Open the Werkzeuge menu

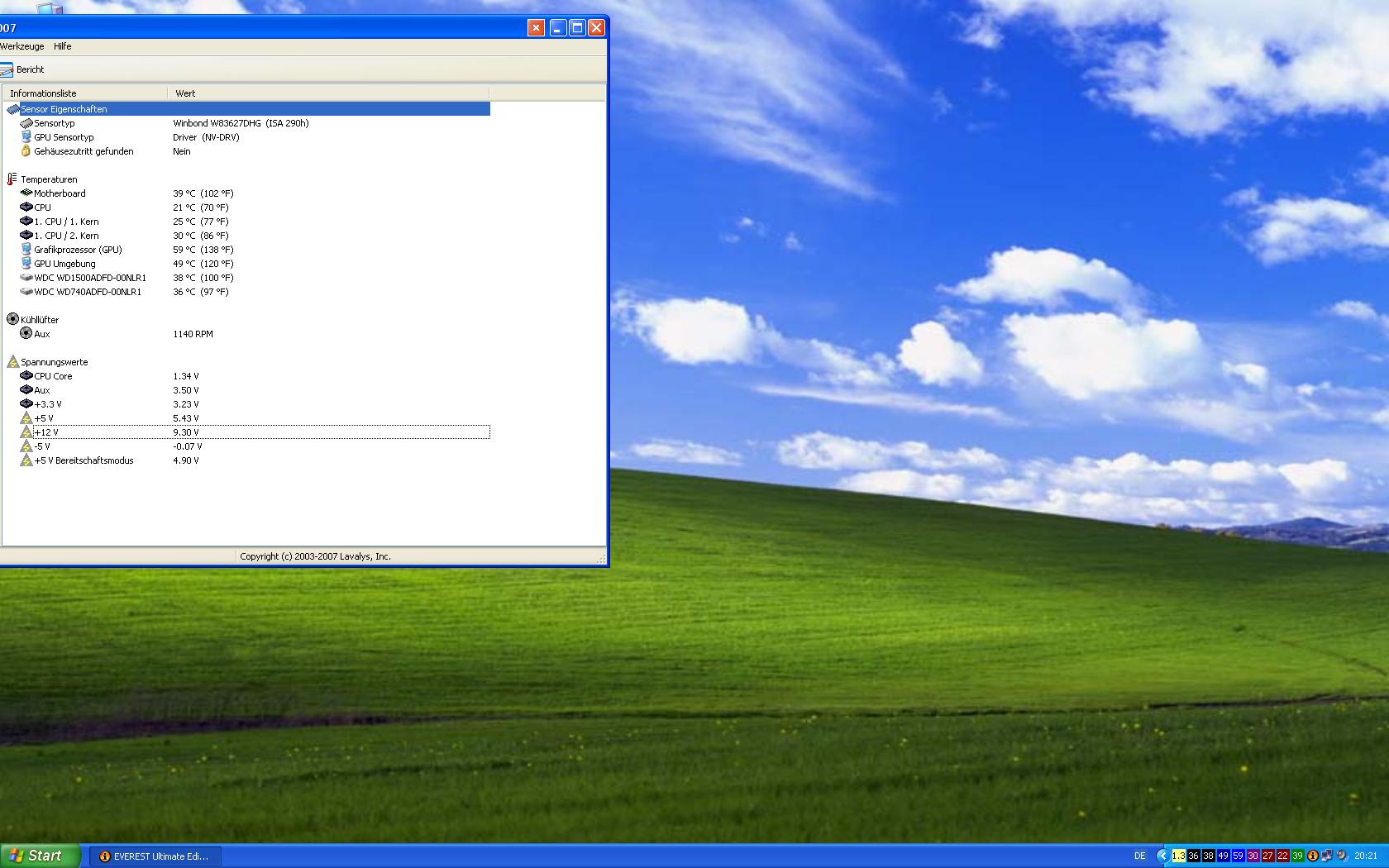[x=22, y=46]
